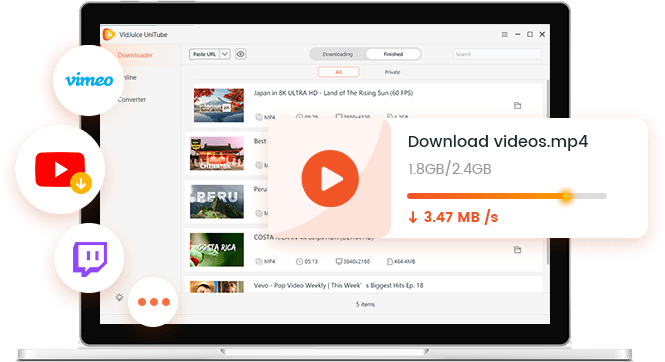Click the 1.8GB/2.4GB size text
665x362 pixels.
pyautogui.click(x=450, y=169)
